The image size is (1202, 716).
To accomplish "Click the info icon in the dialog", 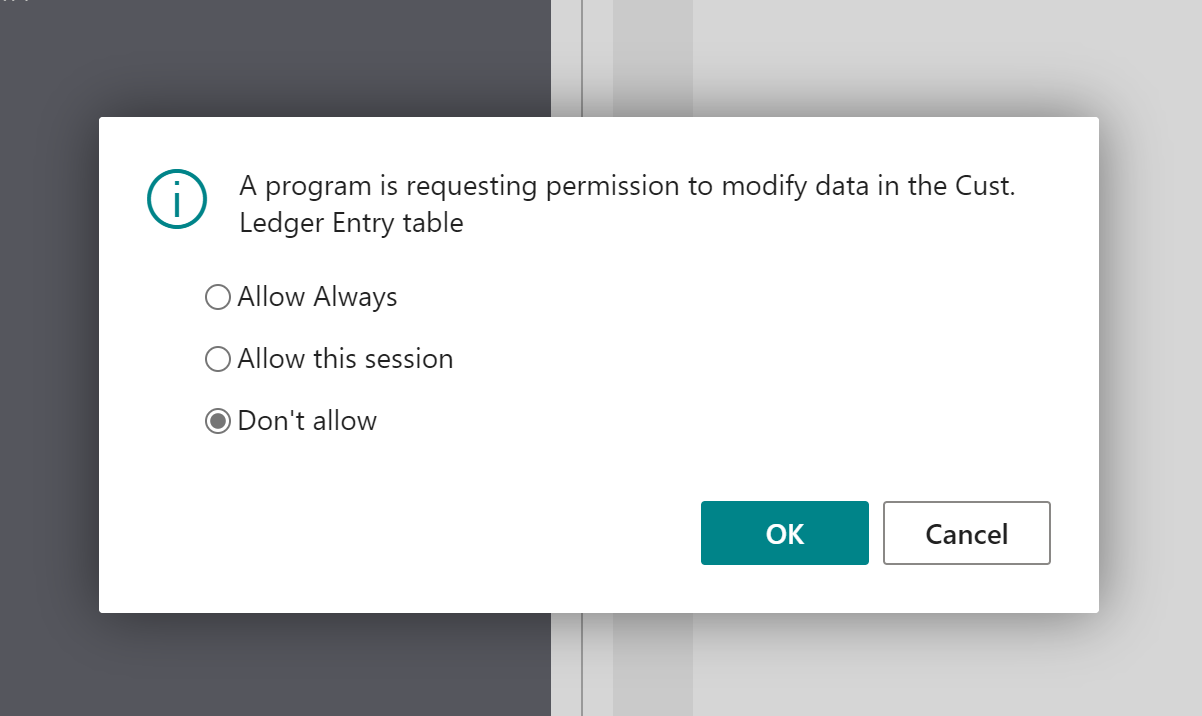I will pos(177,200).
